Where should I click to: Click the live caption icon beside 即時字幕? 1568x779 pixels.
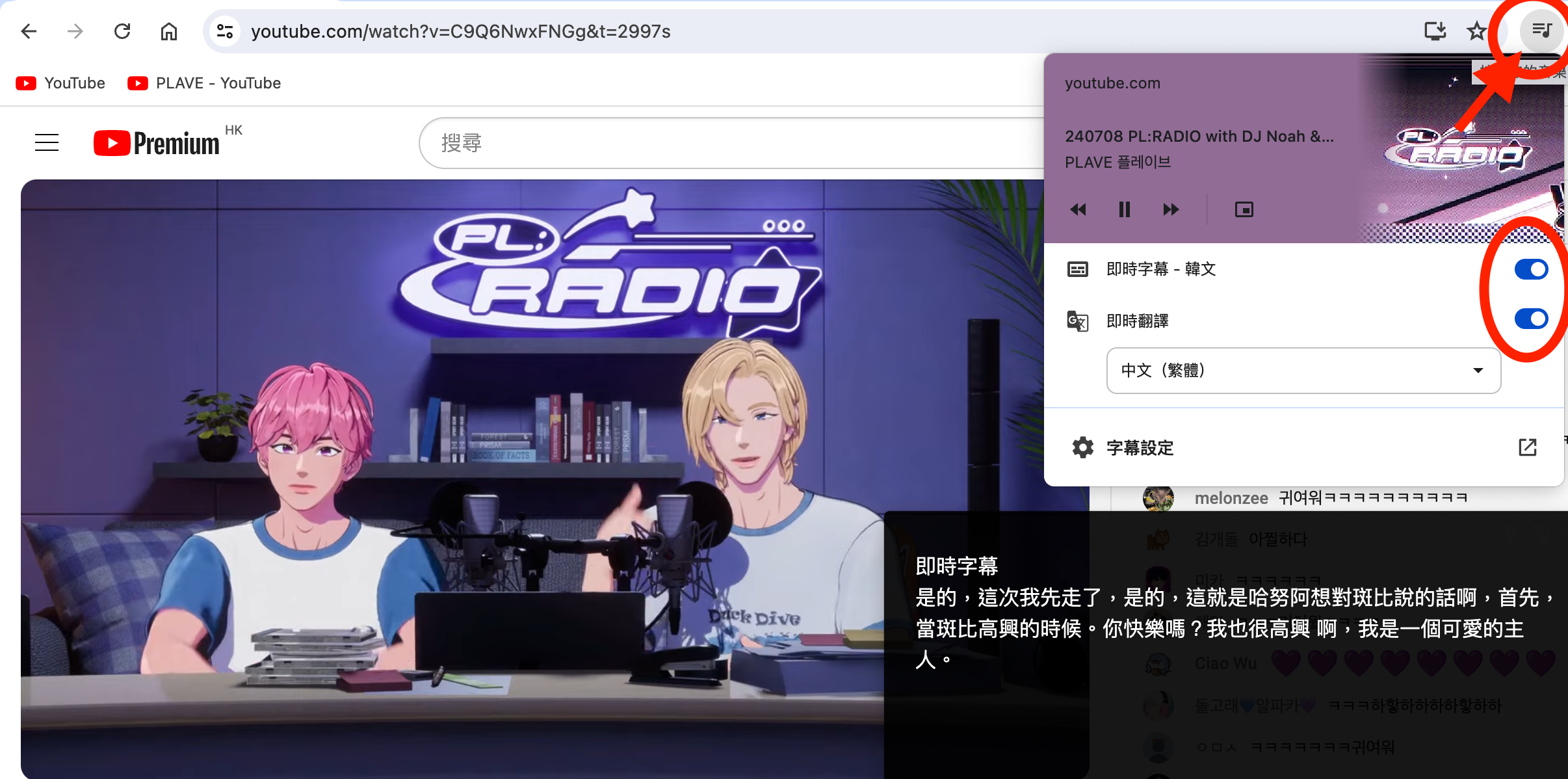click(1078, 269)
